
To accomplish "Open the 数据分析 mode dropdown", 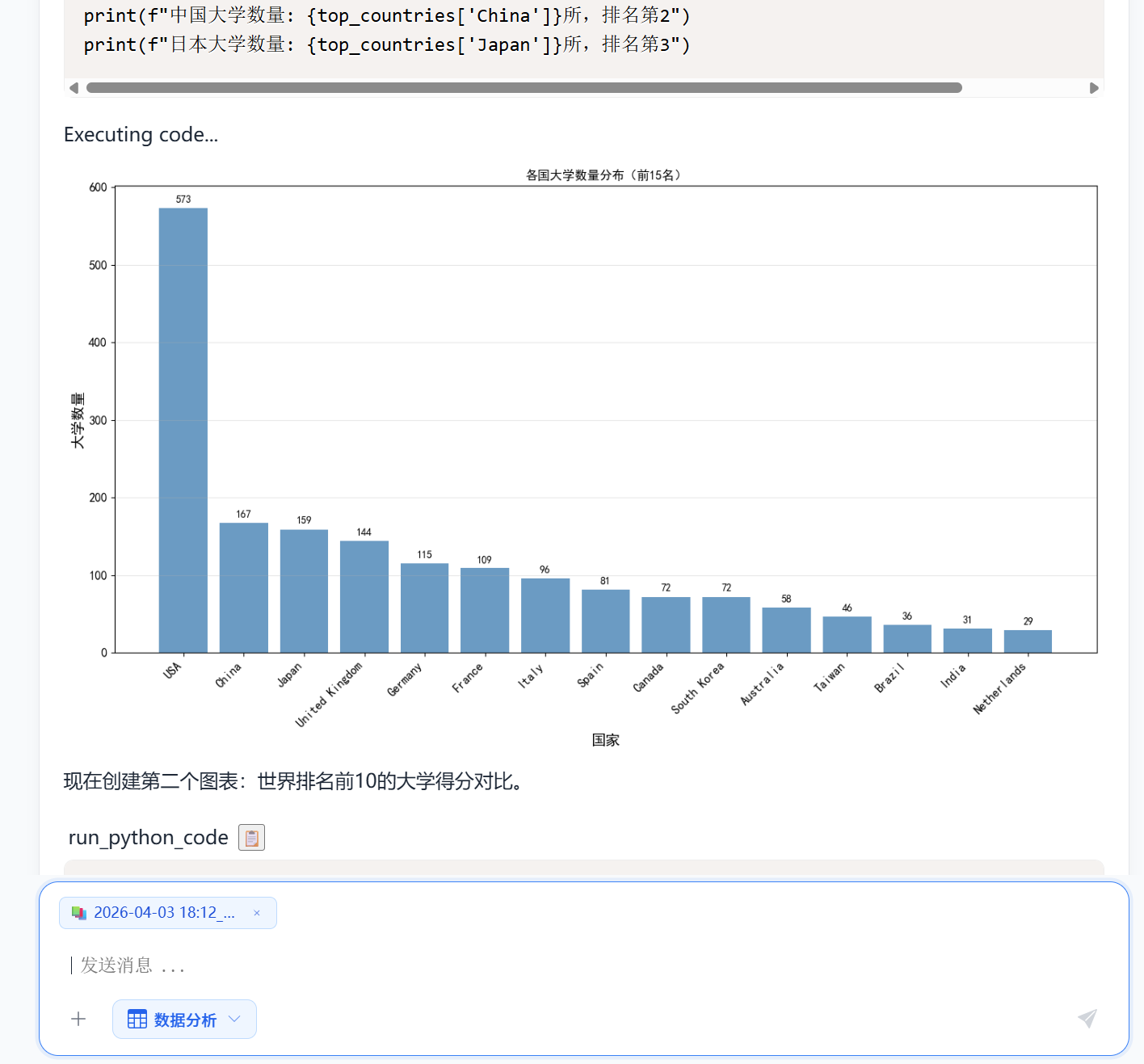I will (184, 1020).
